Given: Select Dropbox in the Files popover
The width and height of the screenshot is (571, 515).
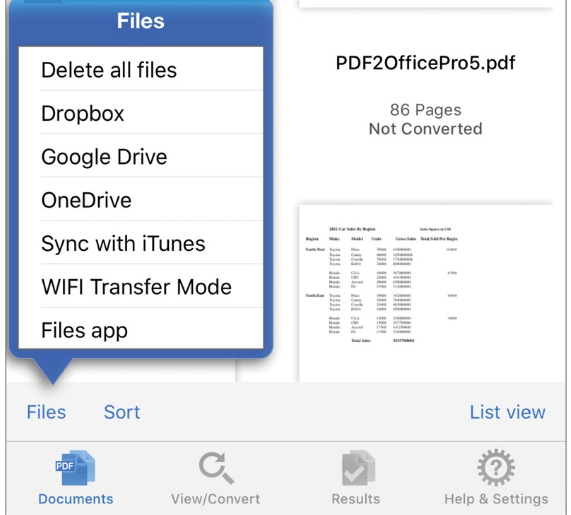Looking at the screenshot, I should tap(141, 113).
